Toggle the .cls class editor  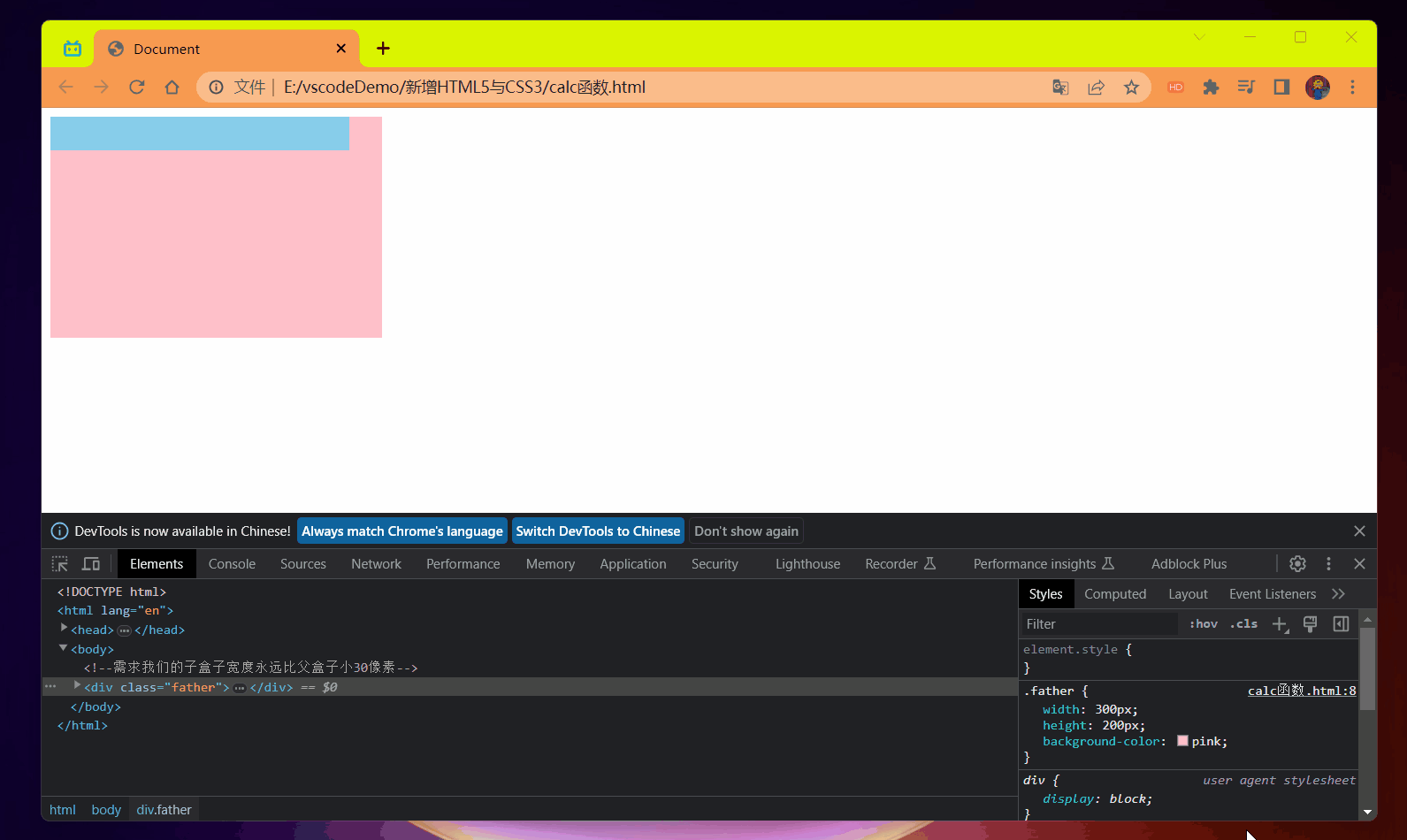(x=1243, y=624)
